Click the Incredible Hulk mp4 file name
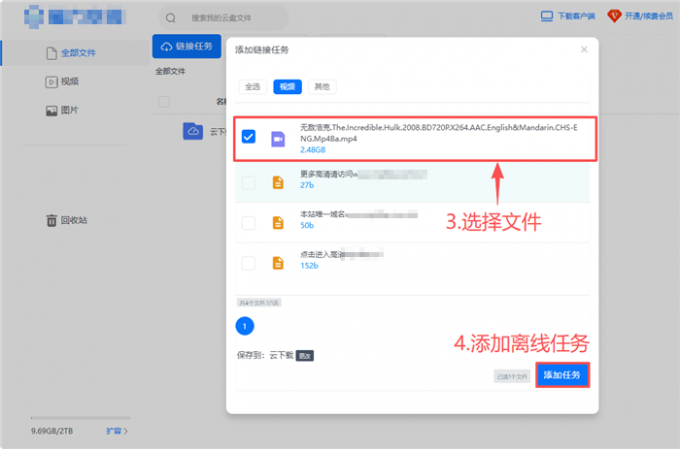 438,133
